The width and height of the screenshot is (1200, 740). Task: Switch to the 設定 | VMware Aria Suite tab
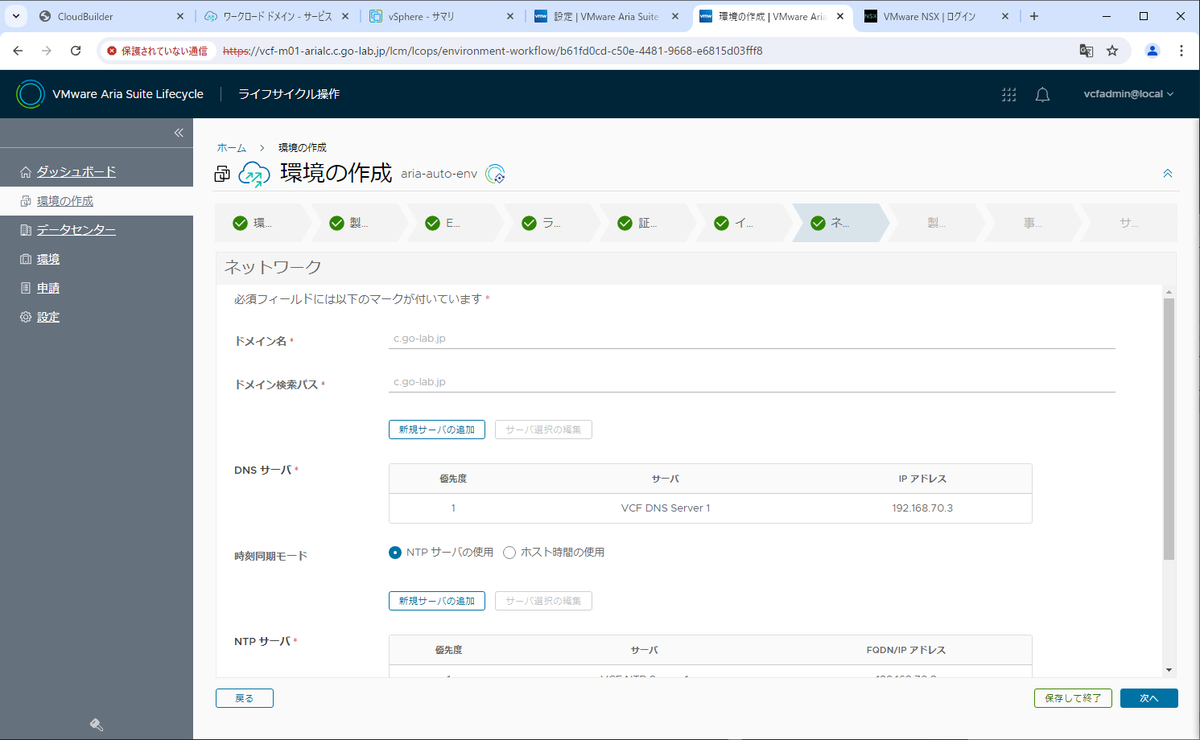tap(606, 16)
